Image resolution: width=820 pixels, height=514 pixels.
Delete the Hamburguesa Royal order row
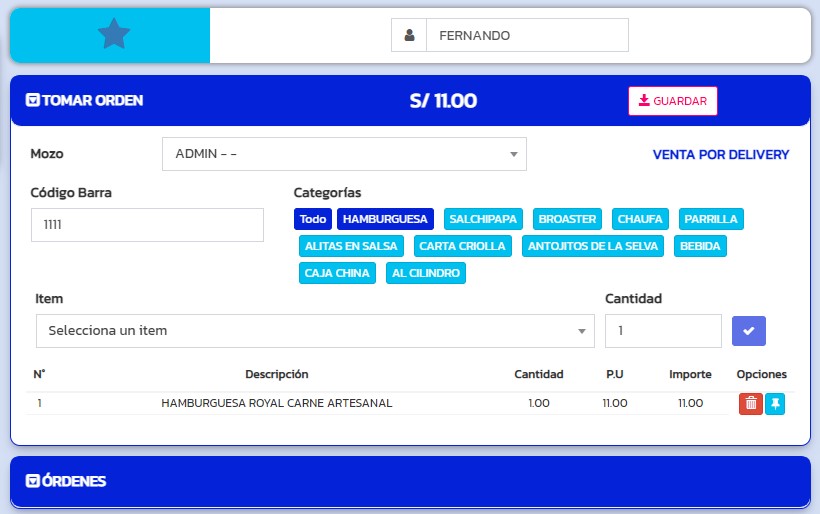click(x=750, y=404)
